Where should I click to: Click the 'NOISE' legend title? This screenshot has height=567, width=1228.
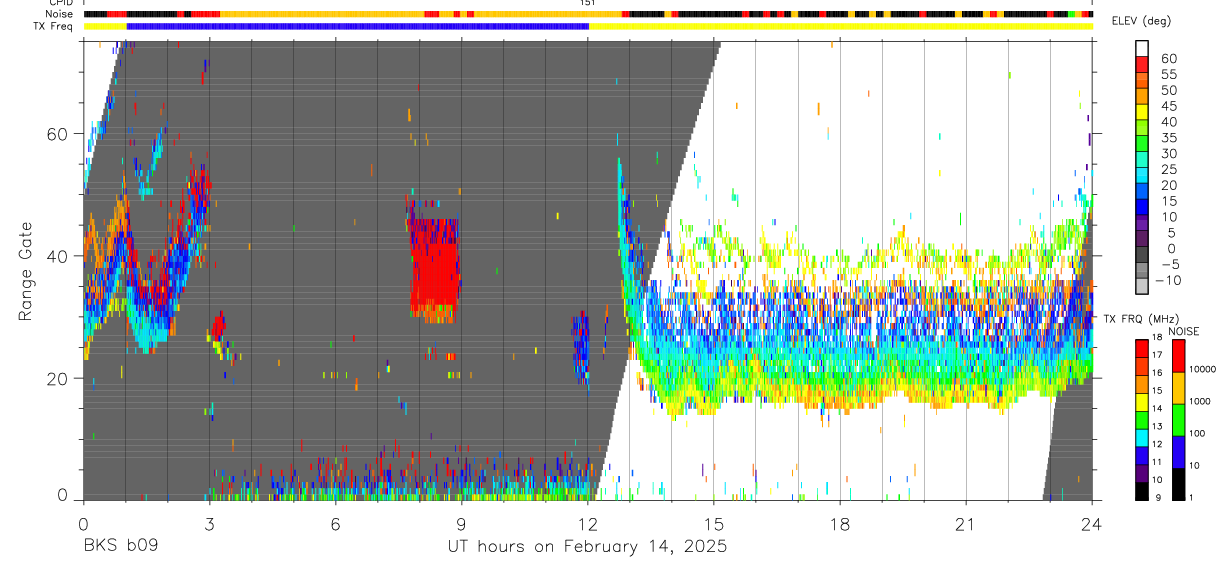point(1183,331)
